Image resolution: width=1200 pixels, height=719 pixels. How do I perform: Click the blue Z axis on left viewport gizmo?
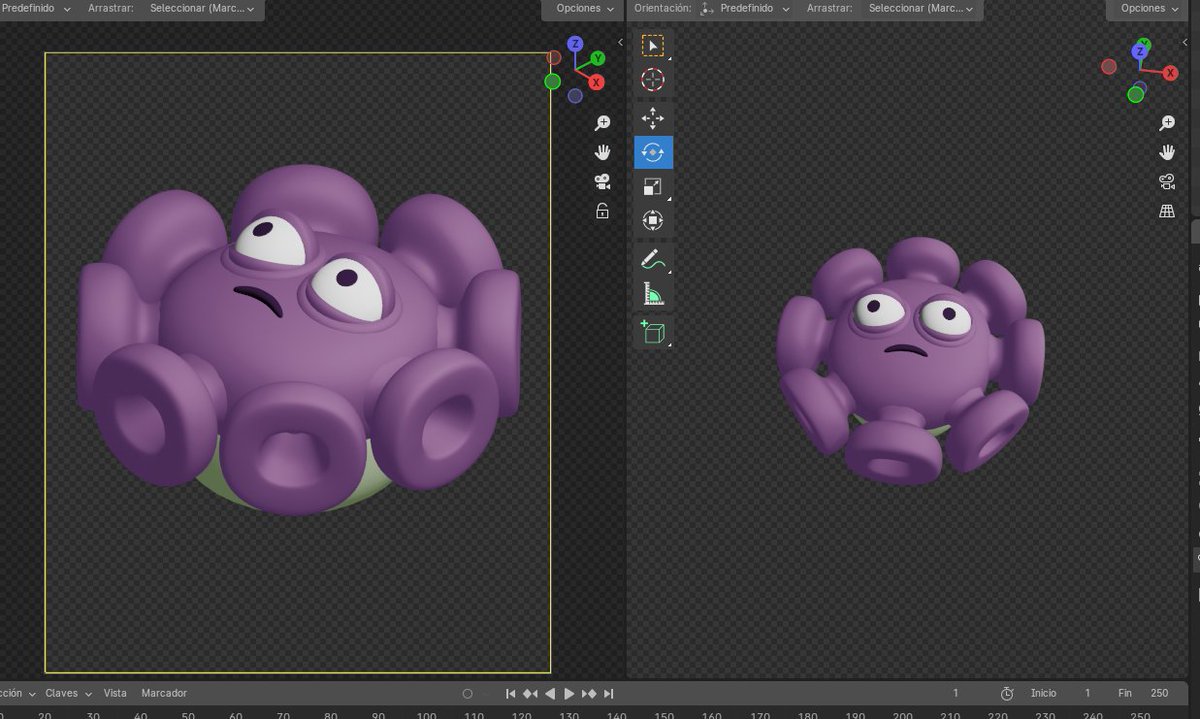click(575, 44)
